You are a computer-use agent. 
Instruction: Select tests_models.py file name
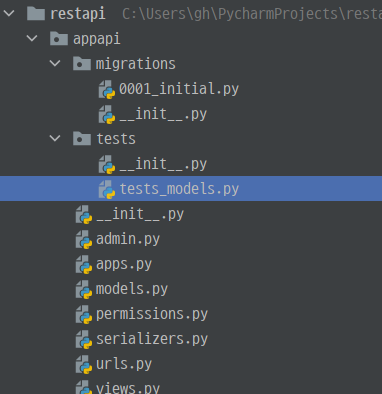179,189
